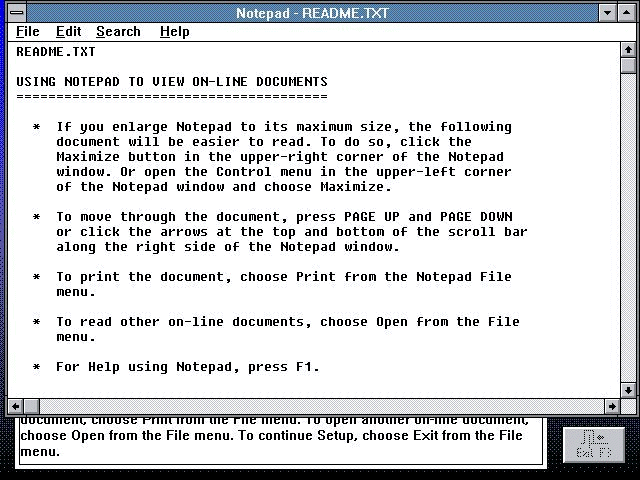Click the grayed Exit F3 button

[x=594, y=444]
